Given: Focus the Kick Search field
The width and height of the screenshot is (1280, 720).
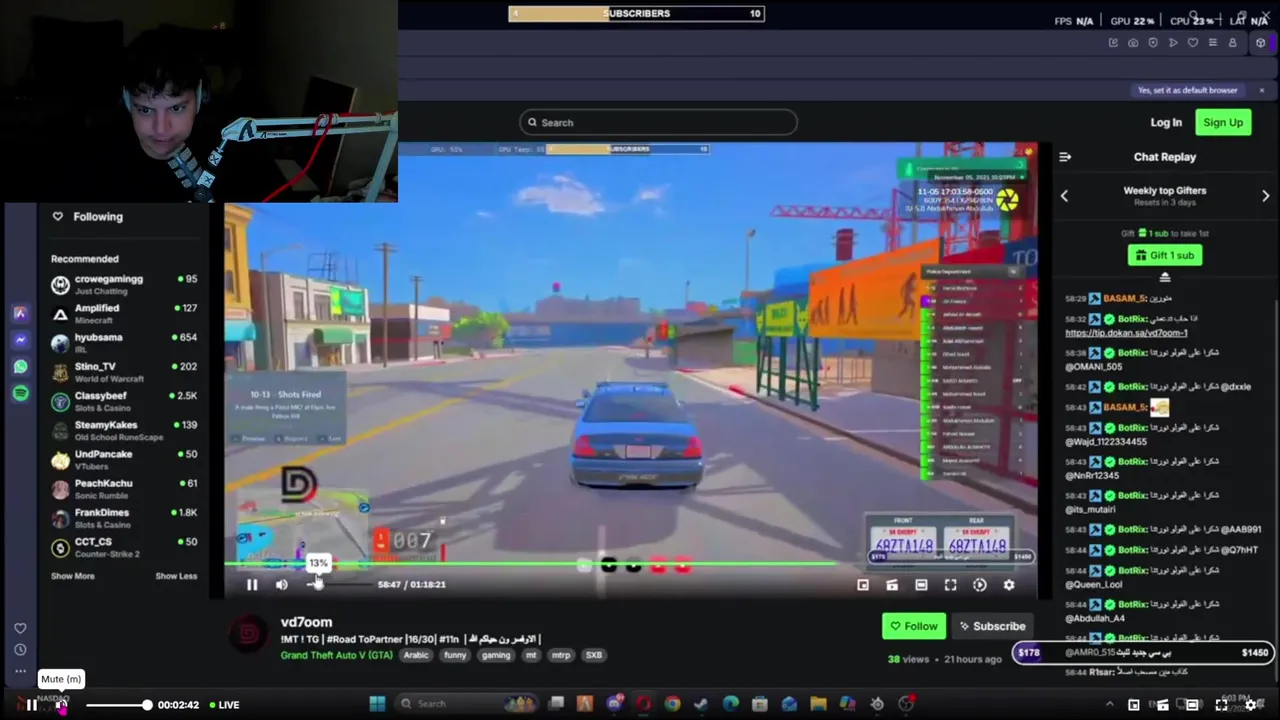Looking at the screenshot, I should click(658, 122).
